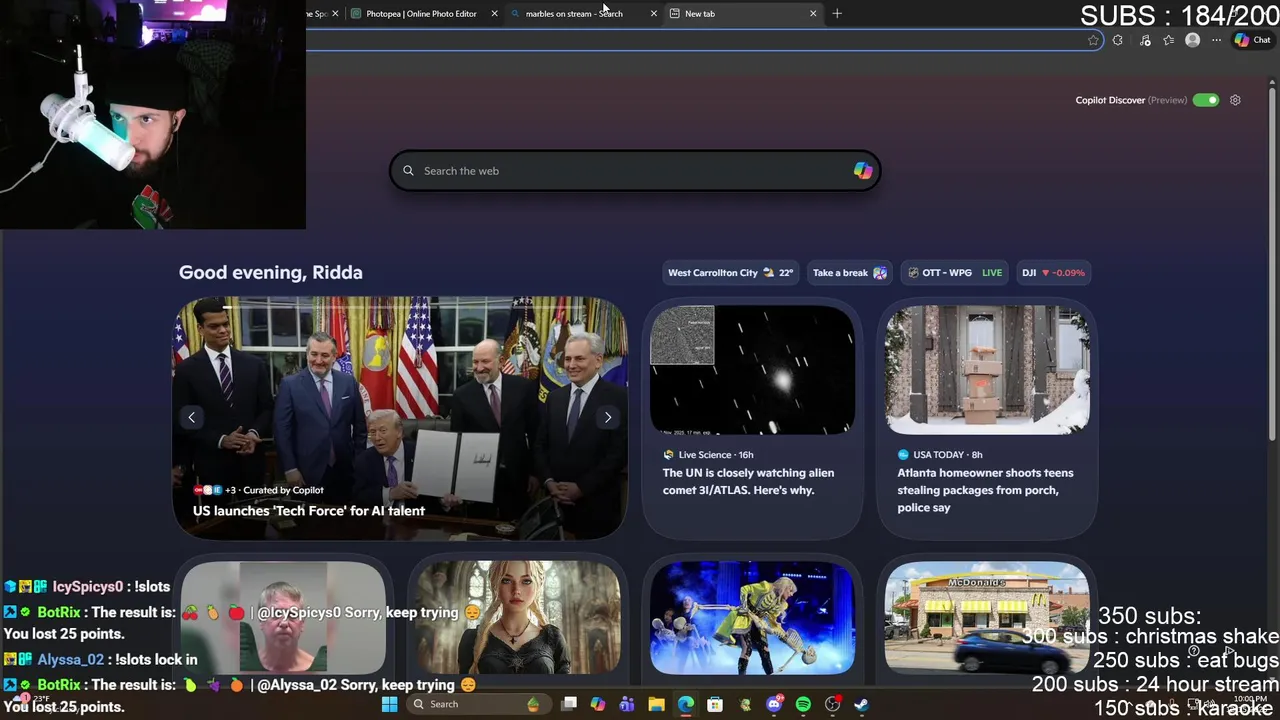This screenshot has height=720, width=1280.
Task: Click the Good evening, Ridda greeting
Action: pos(270,272)
